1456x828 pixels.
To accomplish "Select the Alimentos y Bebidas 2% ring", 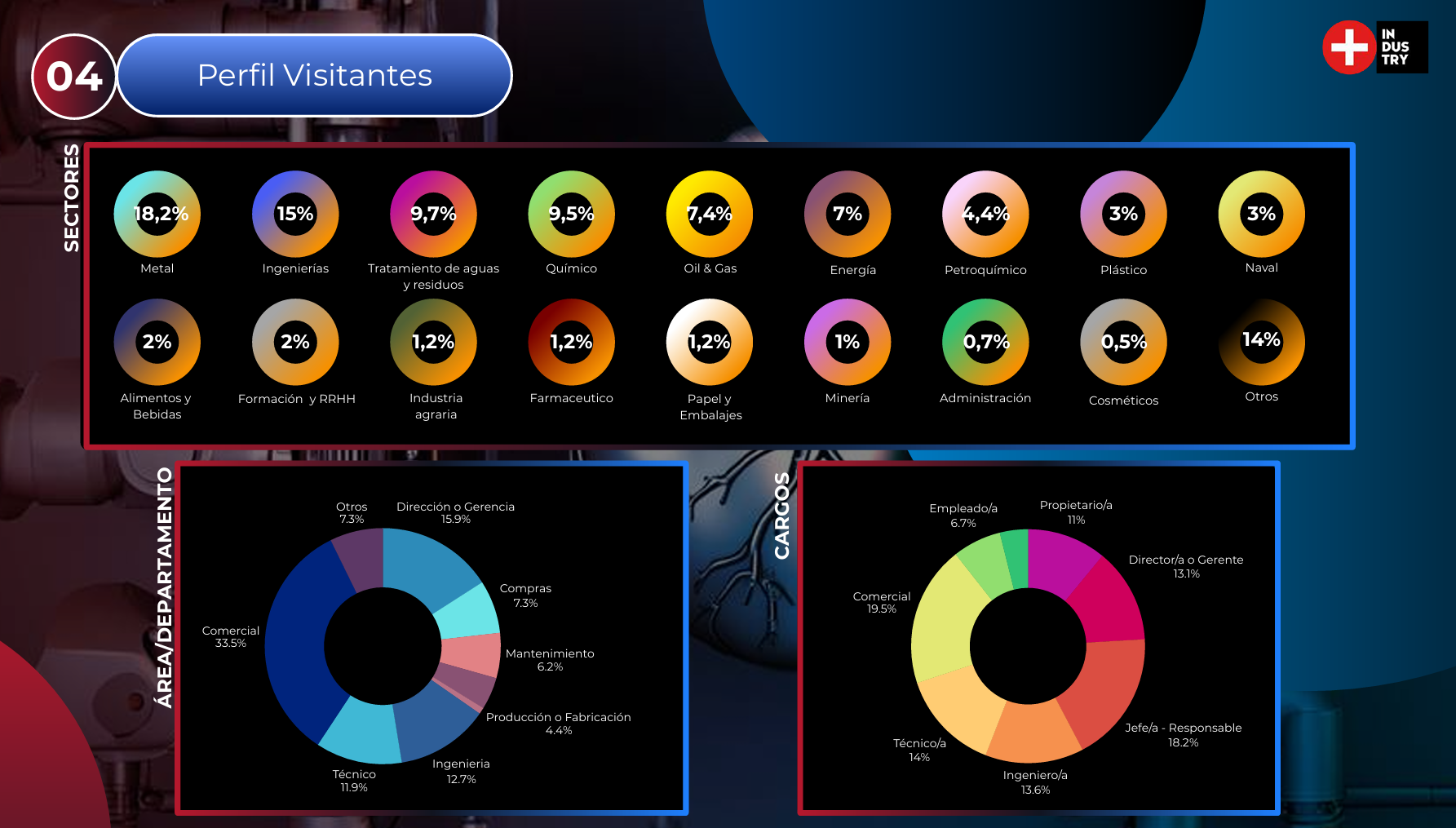I will pyautogui.click(x=157, y=342).
